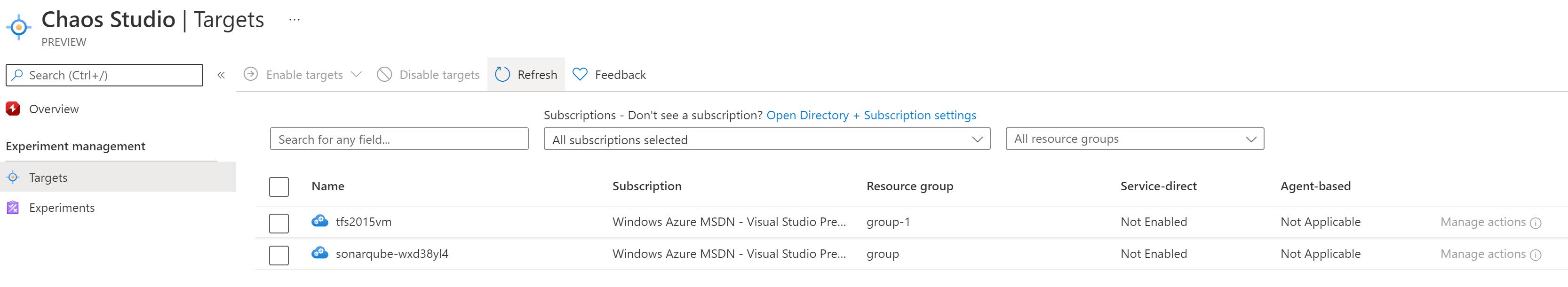
Task: Collapse the sidebar with double-chevron icon
Action: [221, 75]
